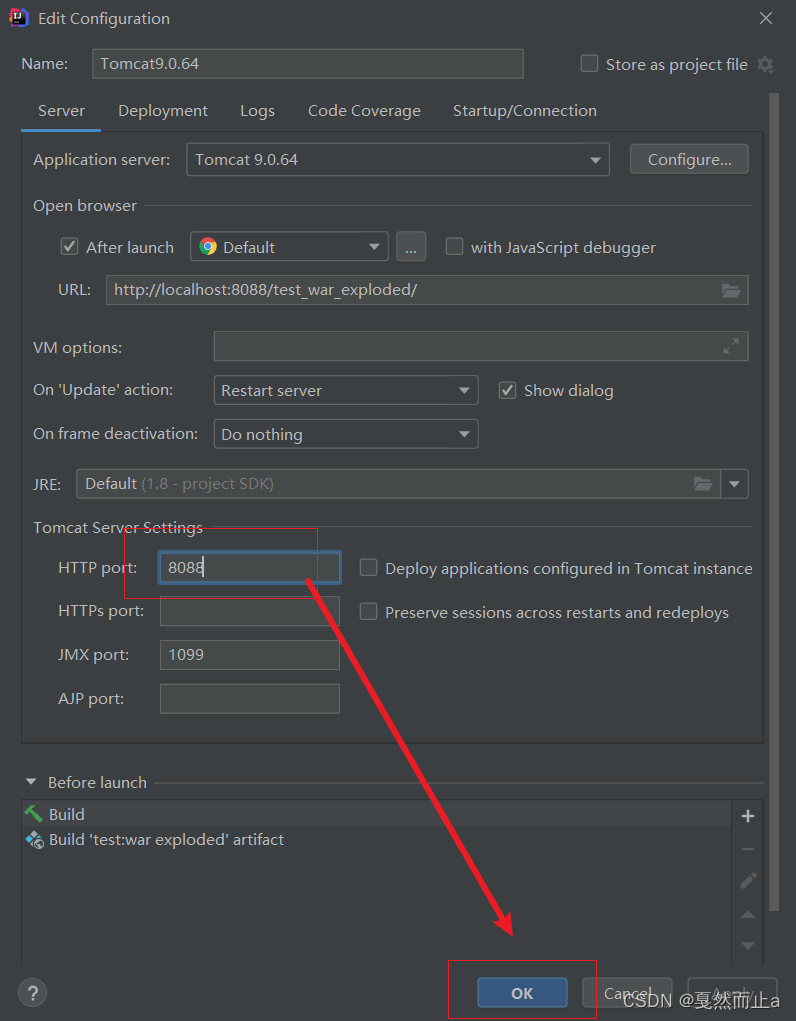Screen dimensions: 796x1021
Task: Move Before launch task up
Action: [x=748, y=914]
